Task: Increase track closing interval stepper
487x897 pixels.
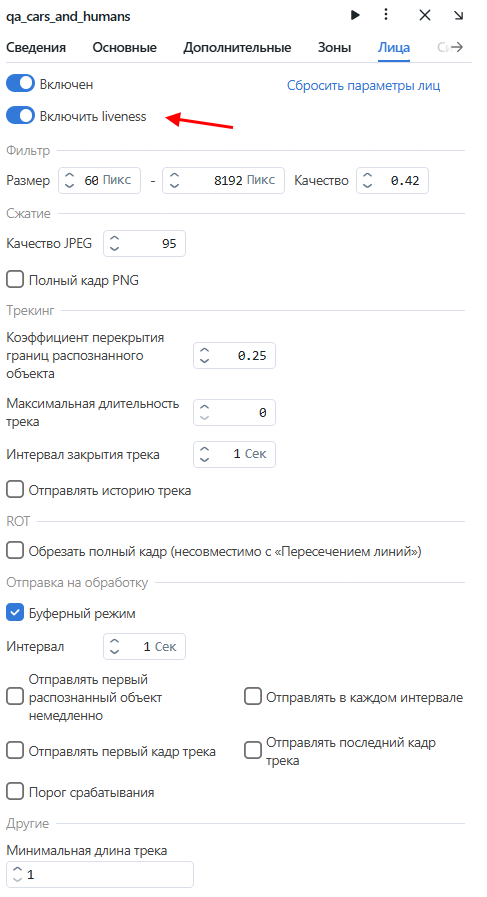Action: [x=204, y=450]
